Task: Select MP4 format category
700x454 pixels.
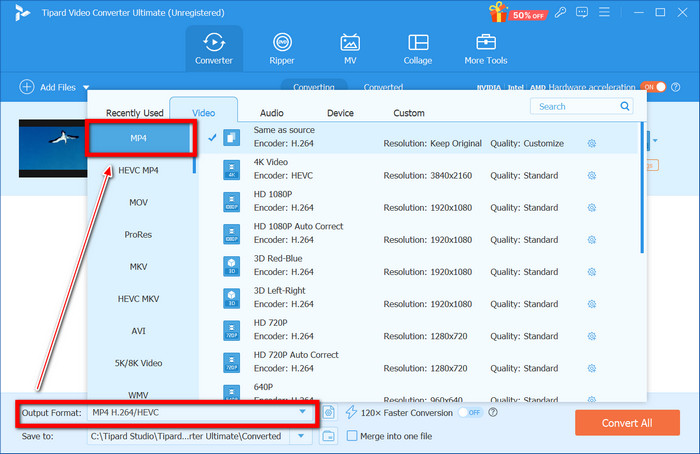Action: click(138, 138)
